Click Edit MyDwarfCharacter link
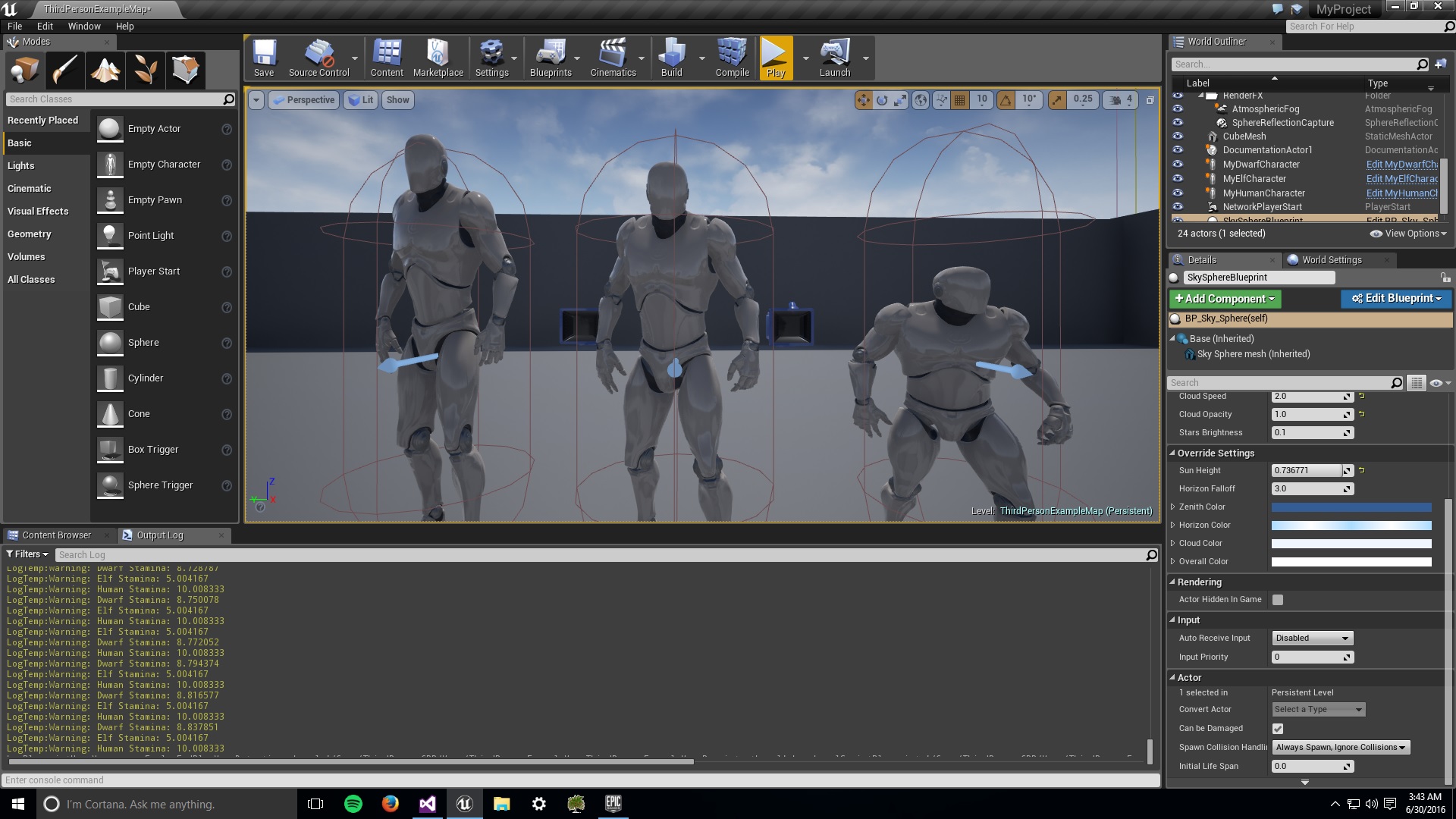Screen dimensions: 1456x819 pos(1401,165)
